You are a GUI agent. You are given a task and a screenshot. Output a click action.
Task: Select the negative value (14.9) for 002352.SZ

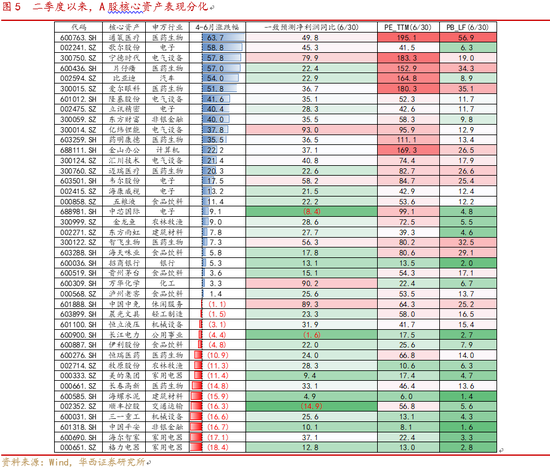(311, 407)
